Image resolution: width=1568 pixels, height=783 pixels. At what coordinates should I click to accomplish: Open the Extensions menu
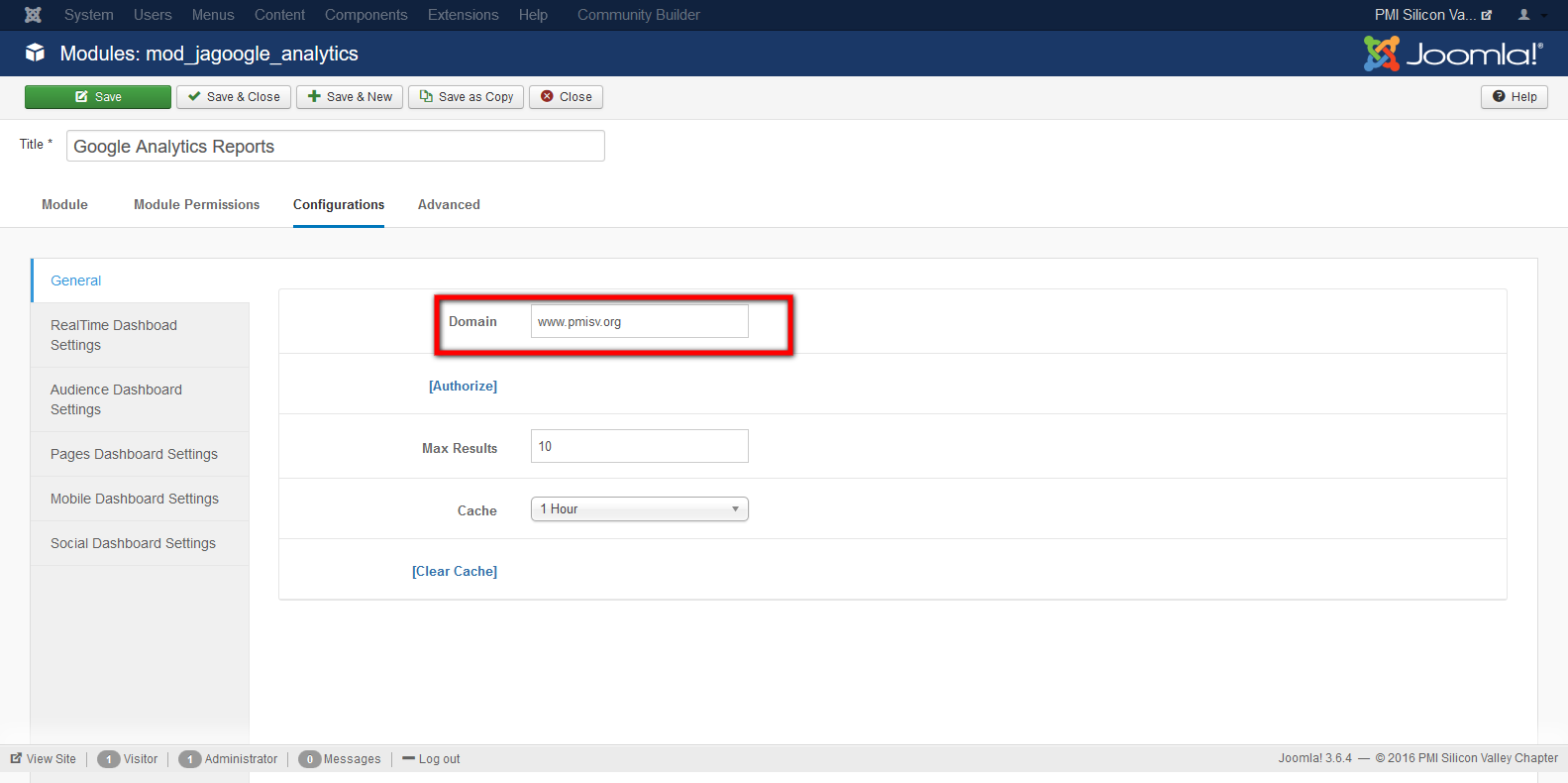[x=463, y=15]
